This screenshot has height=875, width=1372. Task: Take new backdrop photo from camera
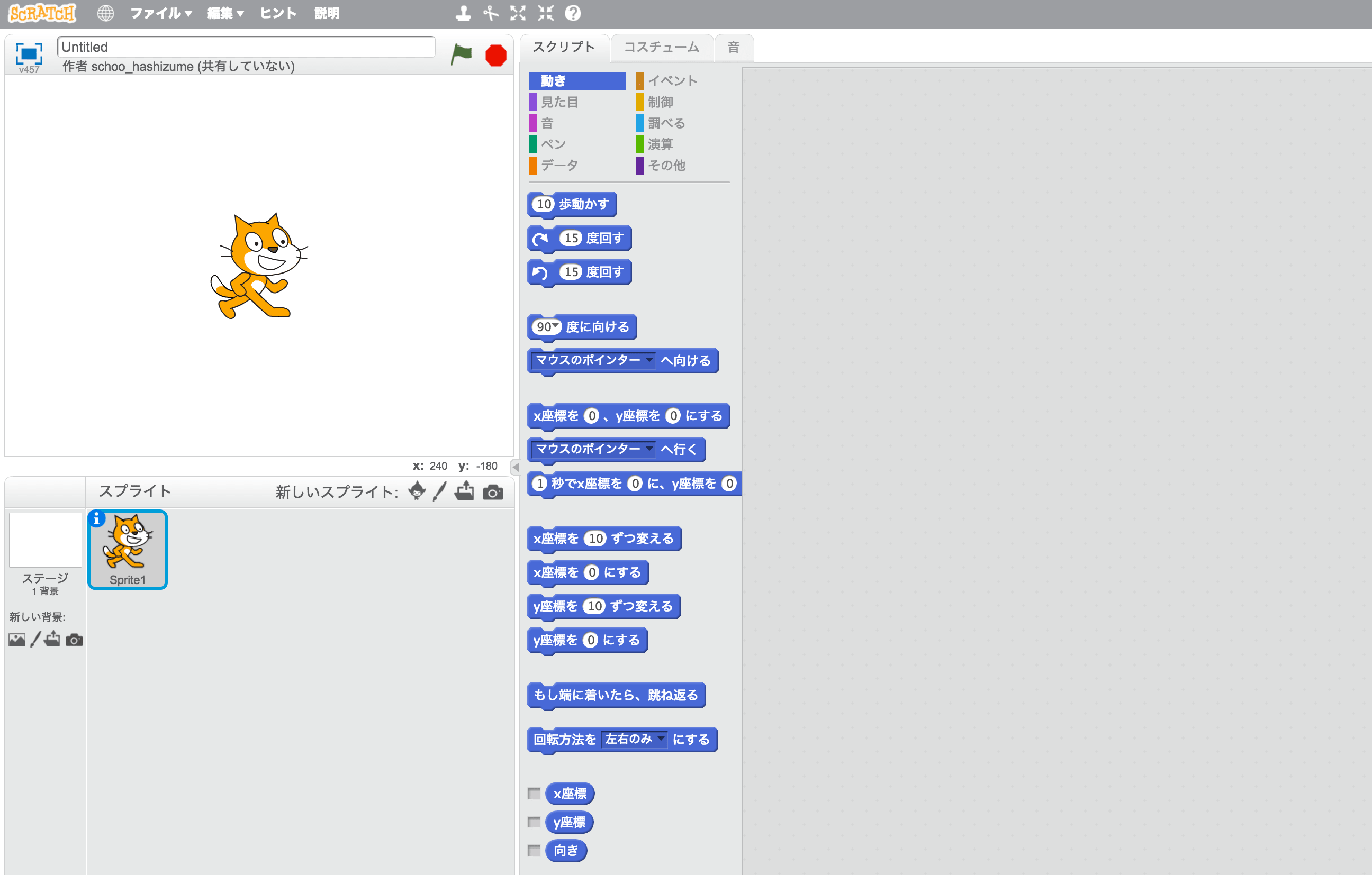pyautogui.click(x=74, y=640)
